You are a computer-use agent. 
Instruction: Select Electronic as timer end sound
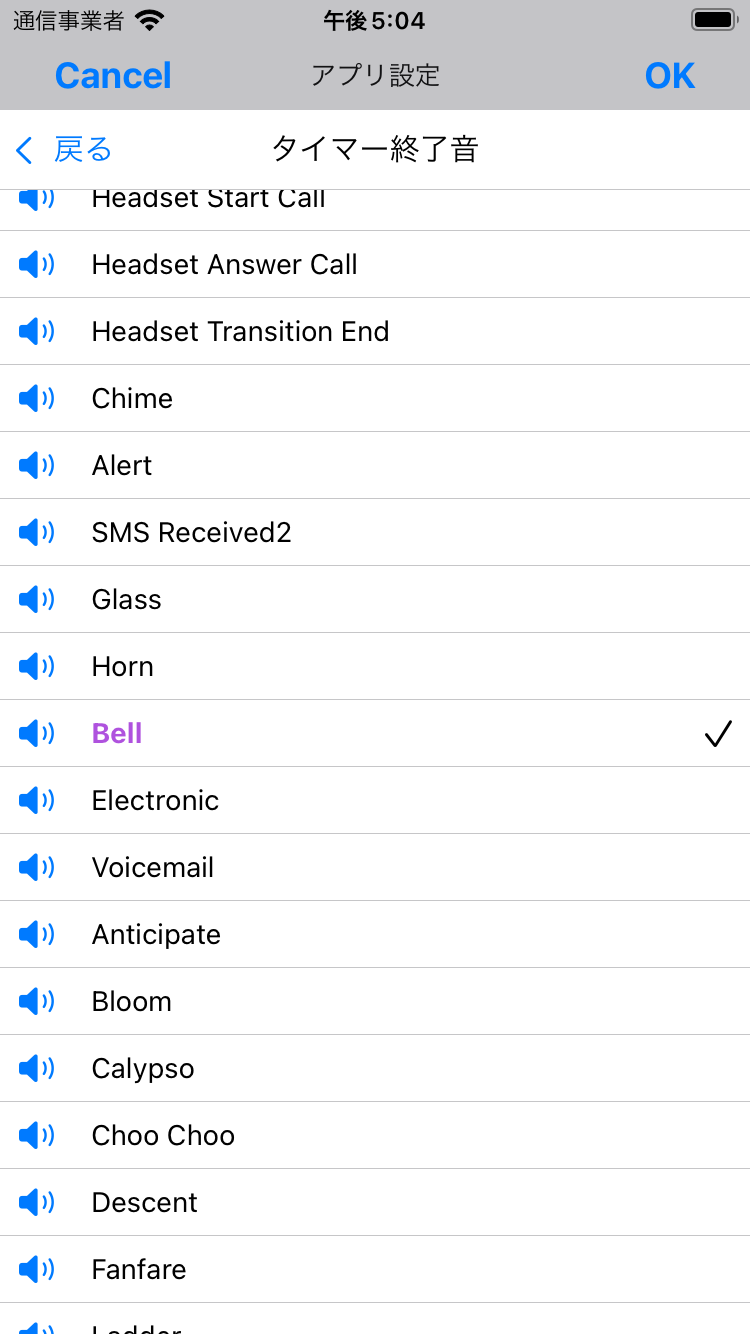pyautogui.click(x=375, y=800)
